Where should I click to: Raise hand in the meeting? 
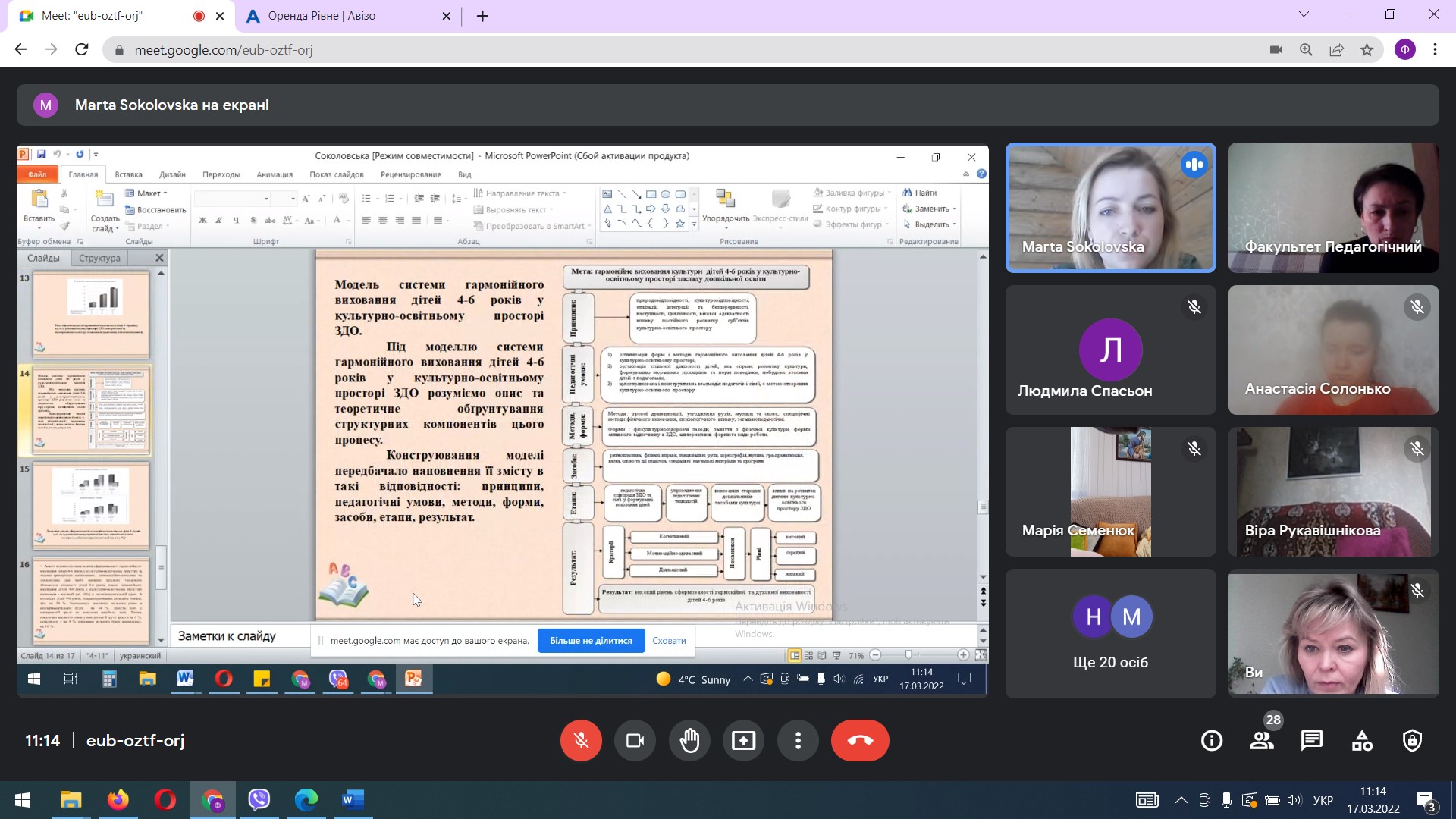click(689, 740)
